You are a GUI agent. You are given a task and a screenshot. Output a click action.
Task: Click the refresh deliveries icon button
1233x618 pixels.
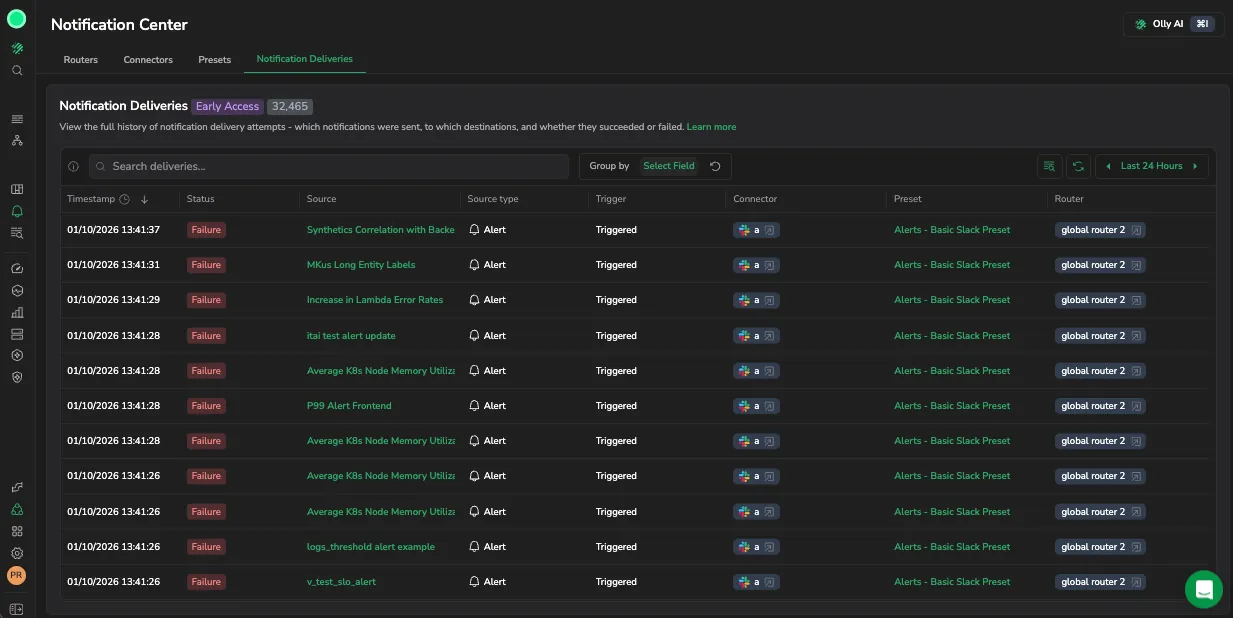click(x=1078, y=166)
